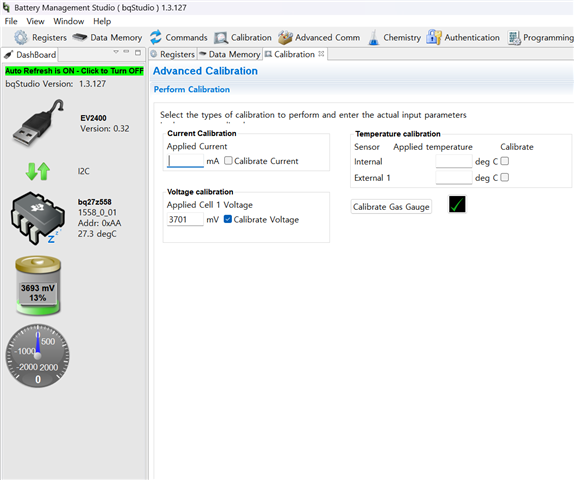Image resolution: width=574 pixels, height=480 pixels.
Task: Click the green checkmark status icon
Action: click(457, 204)
